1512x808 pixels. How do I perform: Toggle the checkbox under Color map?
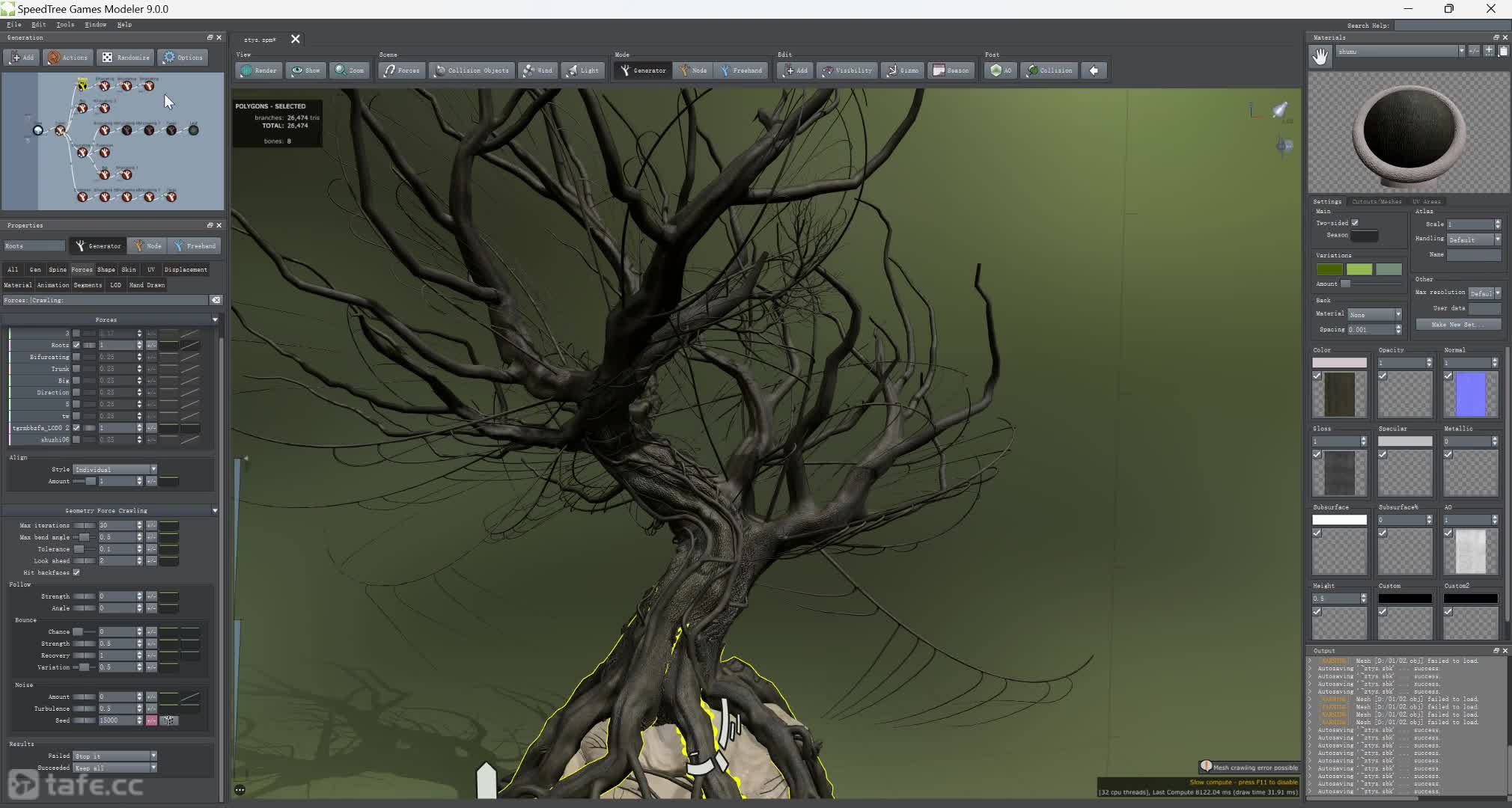pyautogui.click(x=1317, y=376)
